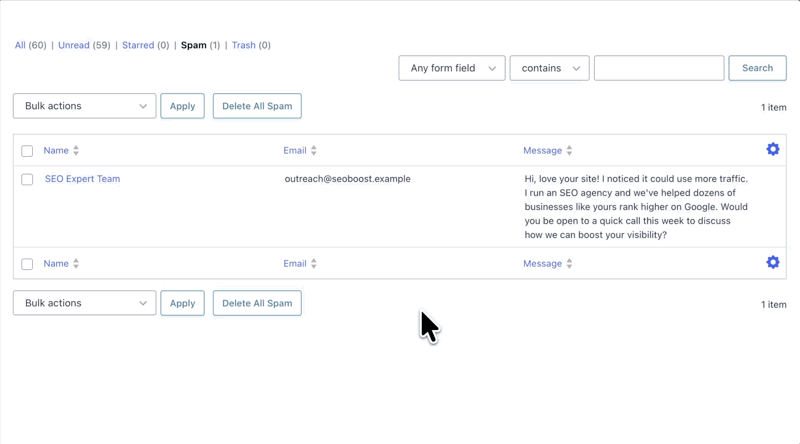Expand the contains operator dropdown

549,68
